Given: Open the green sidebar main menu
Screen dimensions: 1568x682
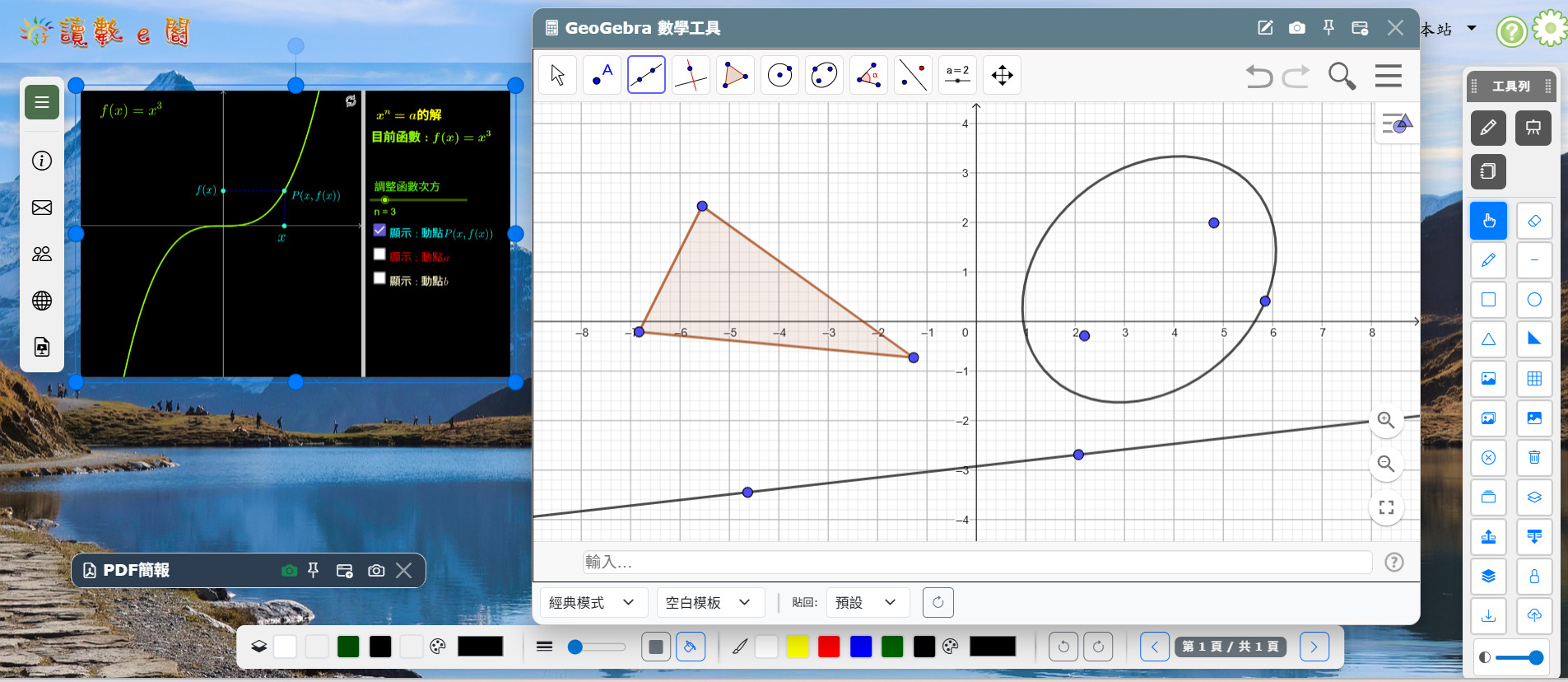Looking at the screenshot, I should pyautogui.click(x=42, y=102).
